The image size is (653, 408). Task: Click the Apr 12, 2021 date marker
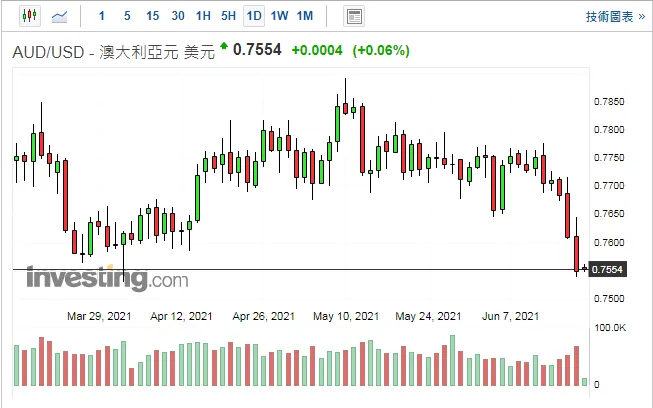point(181,316)
